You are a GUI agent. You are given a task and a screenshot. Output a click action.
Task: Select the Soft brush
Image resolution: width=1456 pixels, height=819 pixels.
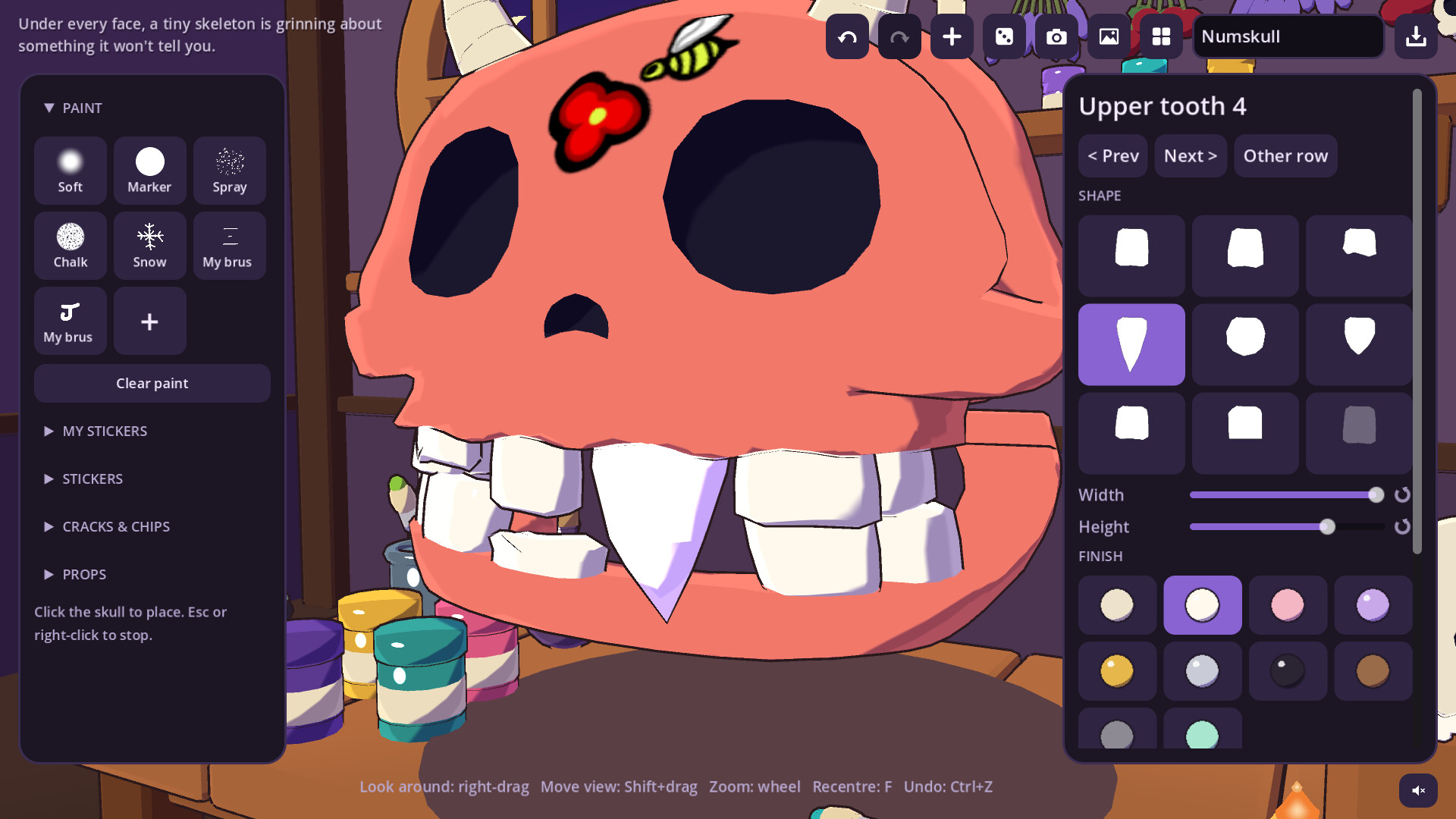(x=71, y=171)
